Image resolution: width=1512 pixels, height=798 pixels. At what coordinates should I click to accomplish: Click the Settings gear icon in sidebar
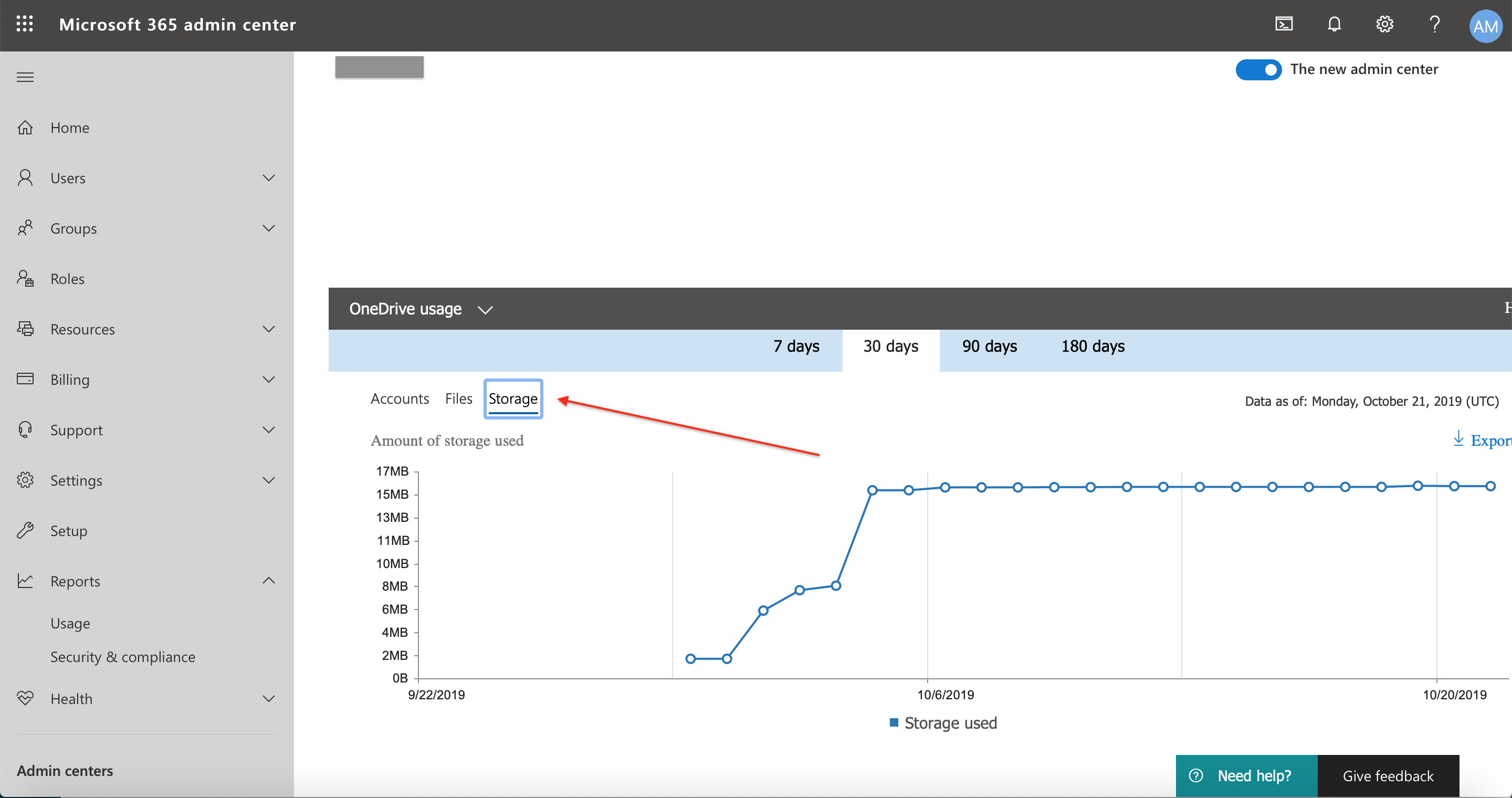(25, 480)
